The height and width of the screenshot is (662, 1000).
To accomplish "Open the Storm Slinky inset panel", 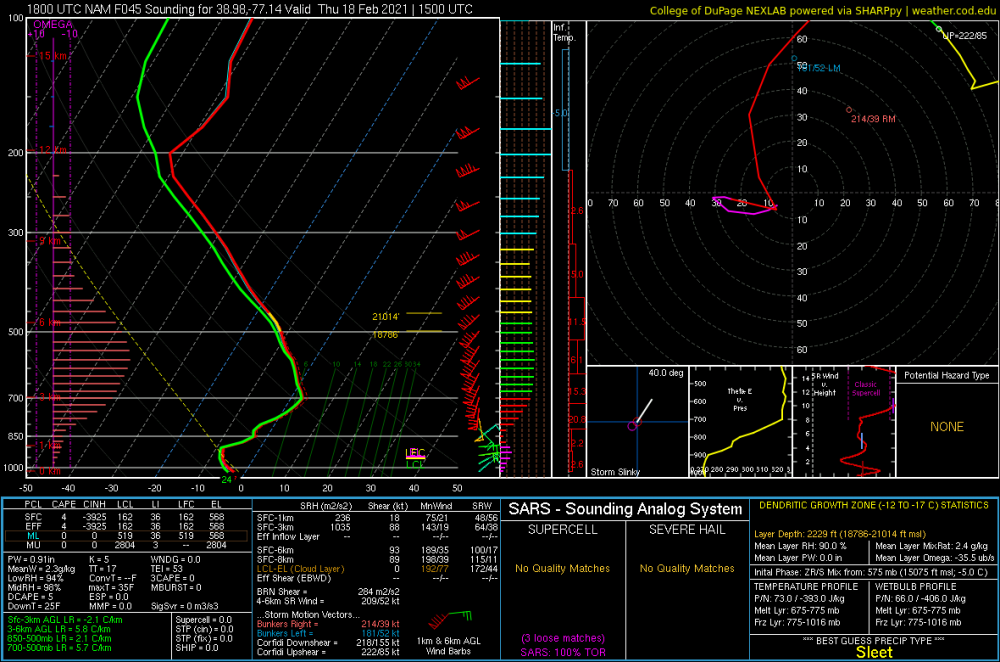I will click(637, 422).
